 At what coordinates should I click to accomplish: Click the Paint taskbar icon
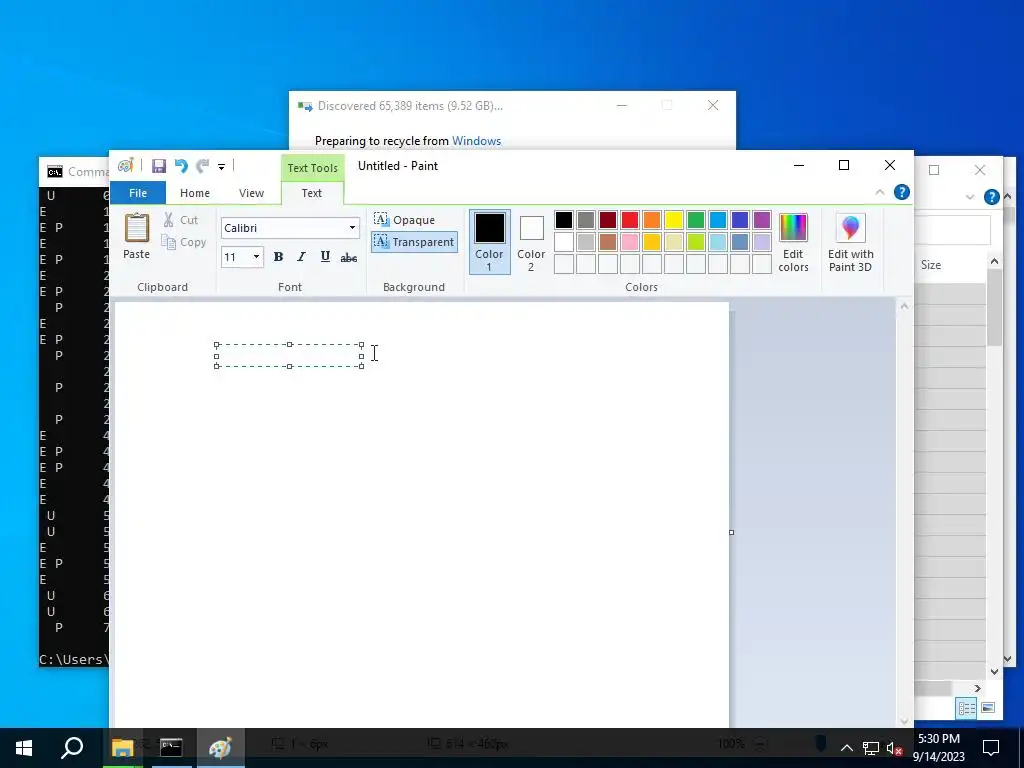220,748
